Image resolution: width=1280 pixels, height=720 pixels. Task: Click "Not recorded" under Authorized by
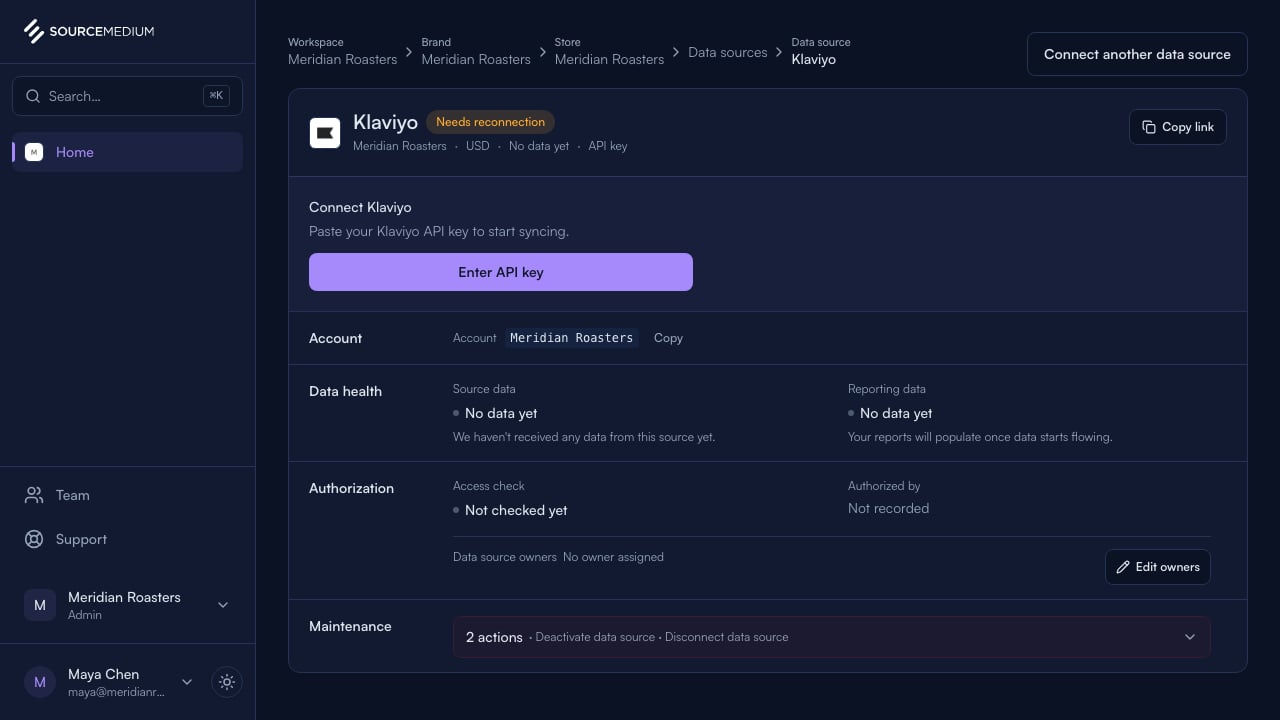(888, 508)
